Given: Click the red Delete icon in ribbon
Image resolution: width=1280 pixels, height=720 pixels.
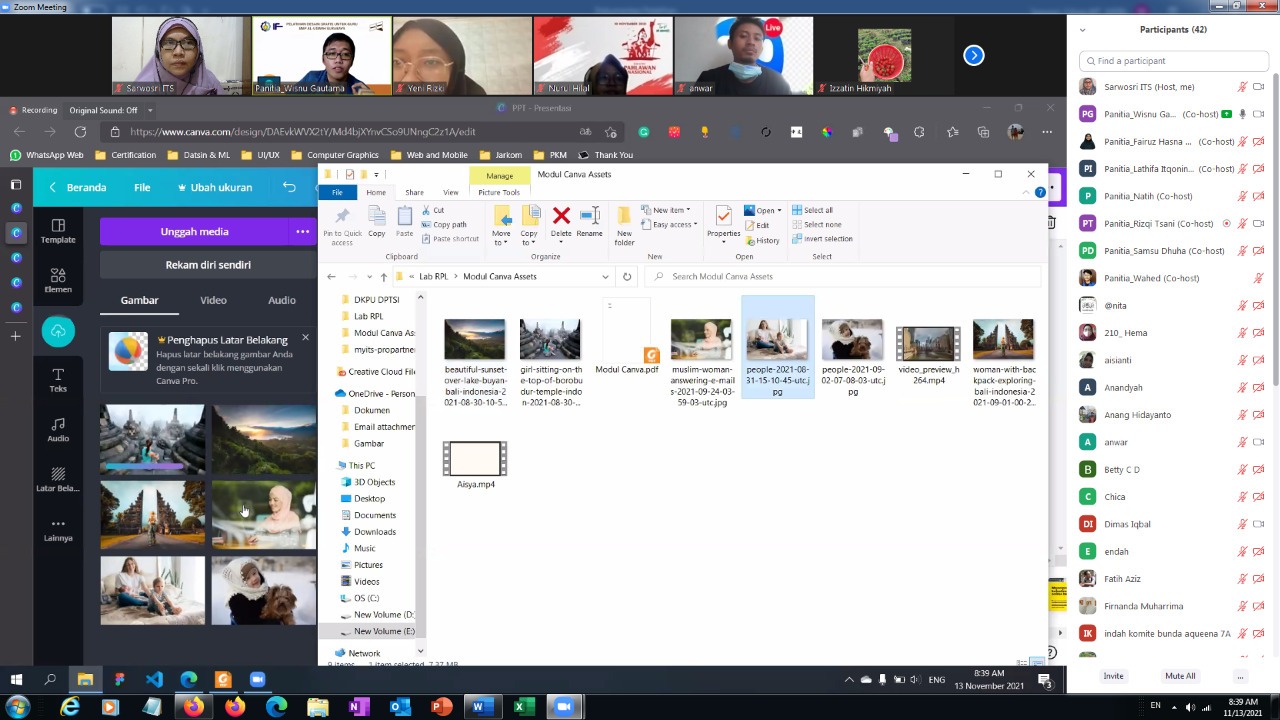Looking at the screenshot, I should 561,217.
